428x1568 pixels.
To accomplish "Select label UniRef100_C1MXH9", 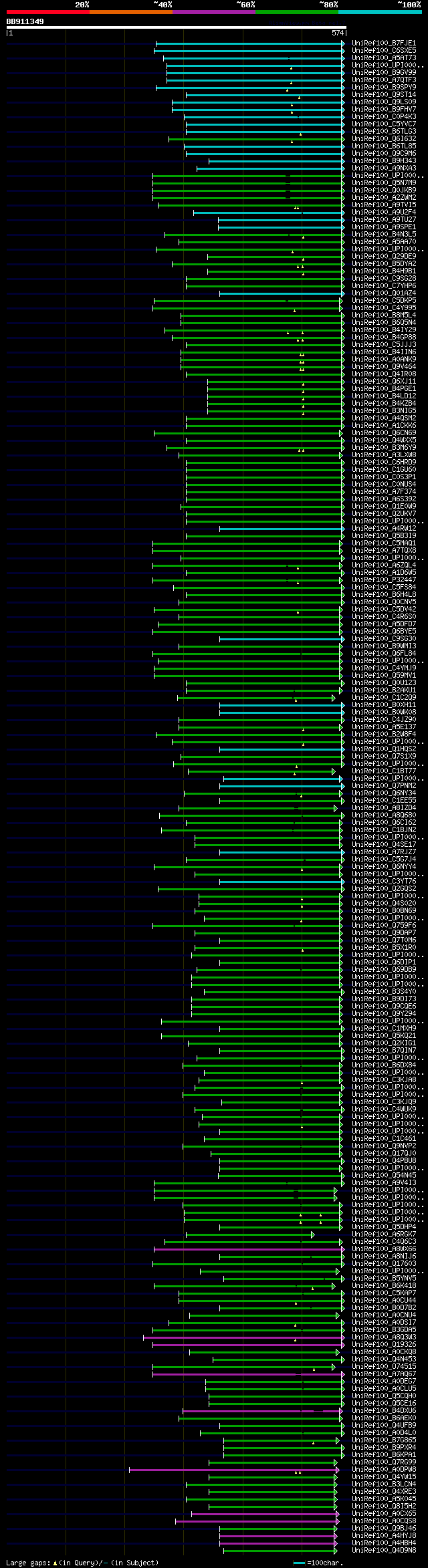I will click(x=384, y=1028).
